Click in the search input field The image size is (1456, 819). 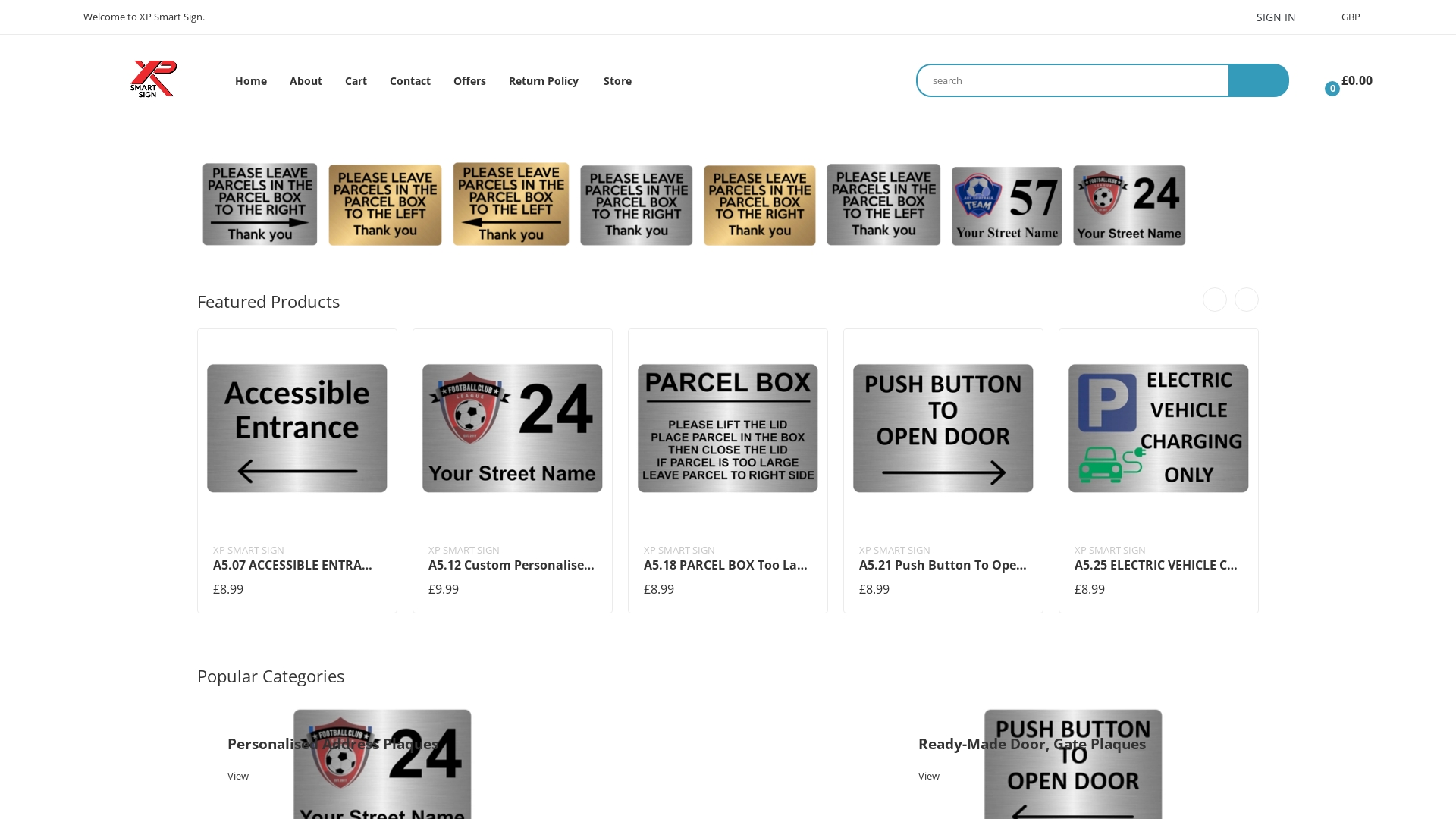pos(1072,80)
